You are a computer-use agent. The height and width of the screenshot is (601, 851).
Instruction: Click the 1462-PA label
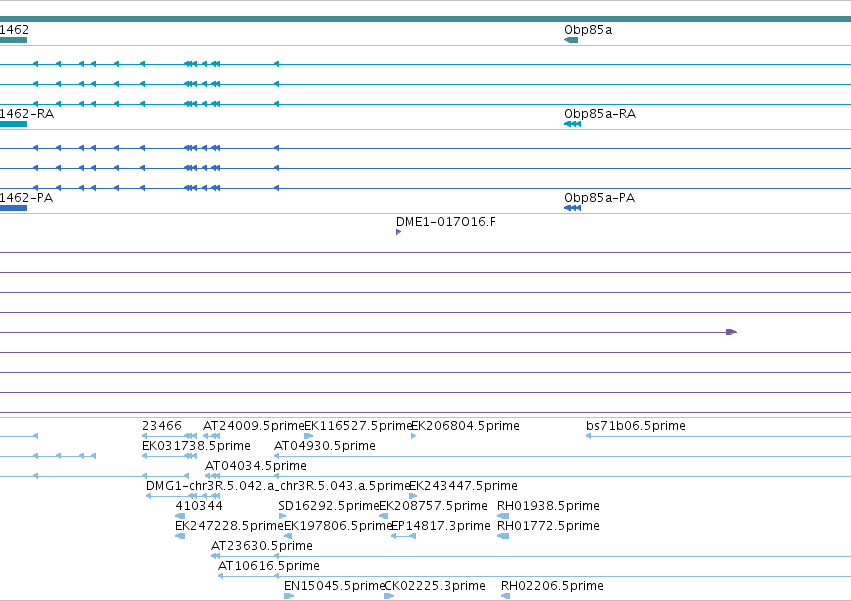click(26, 198)
